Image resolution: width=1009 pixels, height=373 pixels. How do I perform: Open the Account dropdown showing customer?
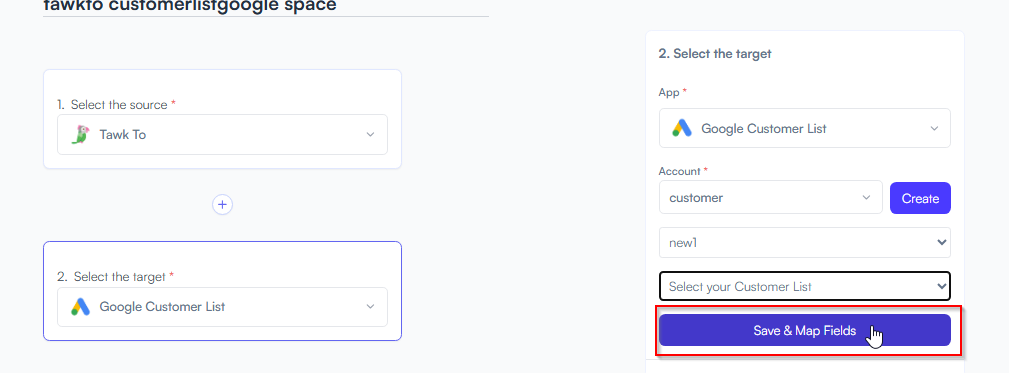pos(770,197)
